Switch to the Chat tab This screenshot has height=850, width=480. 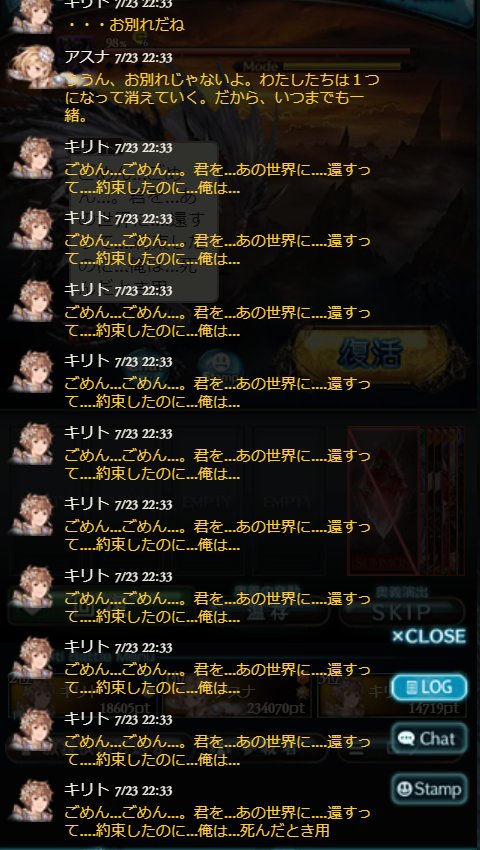coord(429,738)
